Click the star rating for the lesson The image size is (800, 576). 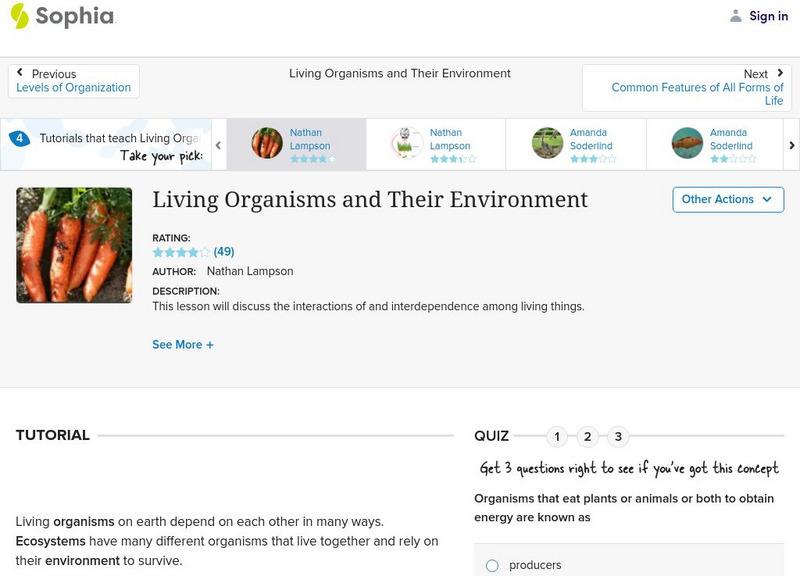click(x=181, y=252)
